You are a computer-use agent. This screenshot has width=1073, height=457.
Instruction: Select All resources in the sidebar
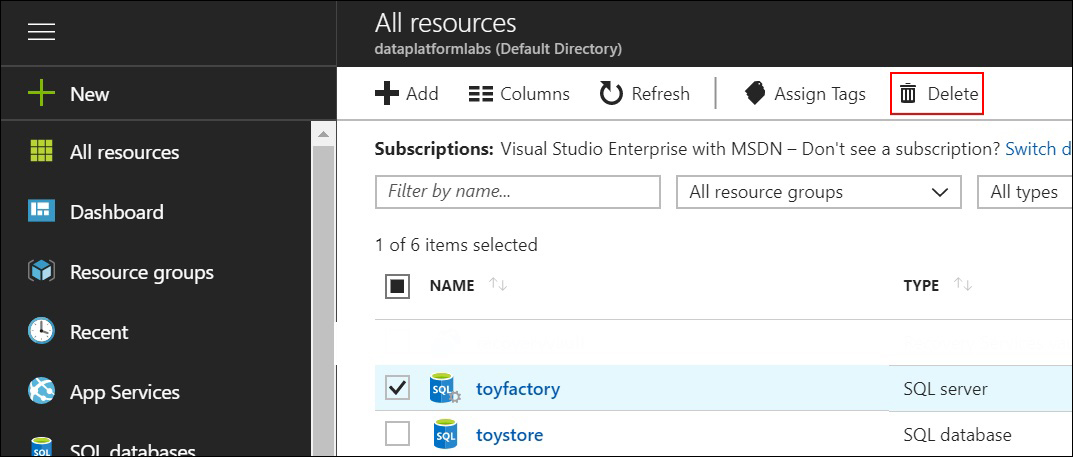coord(125,152)
